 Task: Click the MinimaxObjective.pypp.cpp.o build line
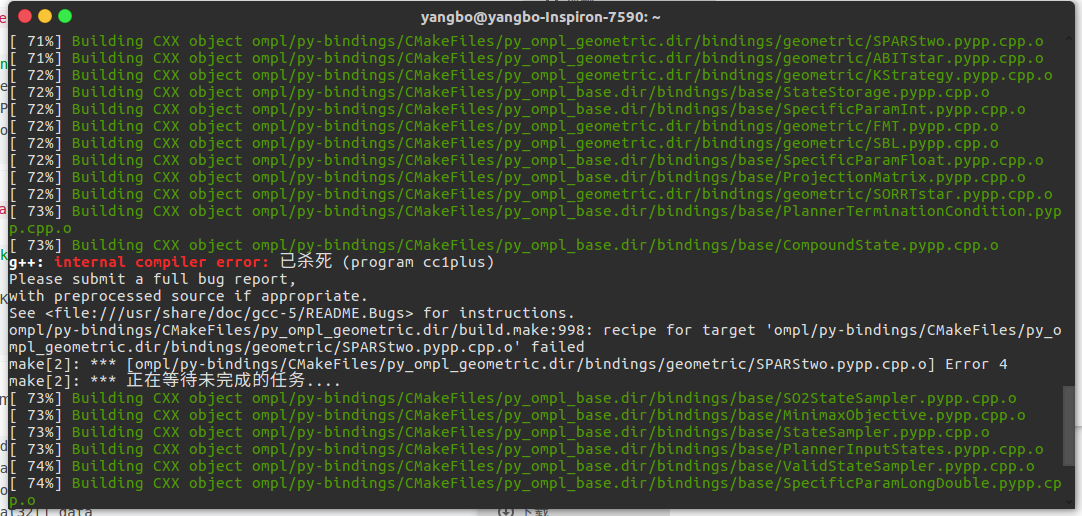click(517, 415)
